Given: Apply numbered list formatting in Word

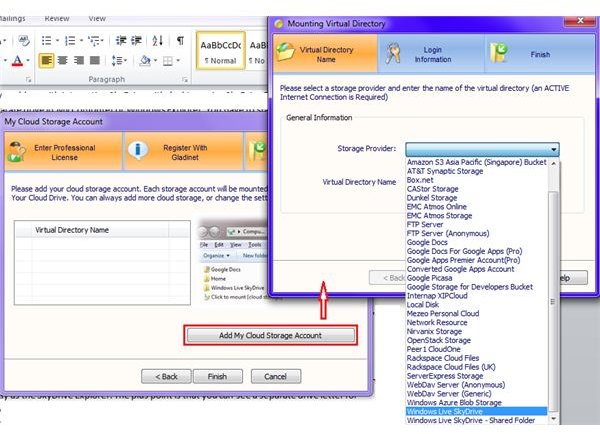Looking at the screenshot, I should pyautogui.click(x=70, y=41).
